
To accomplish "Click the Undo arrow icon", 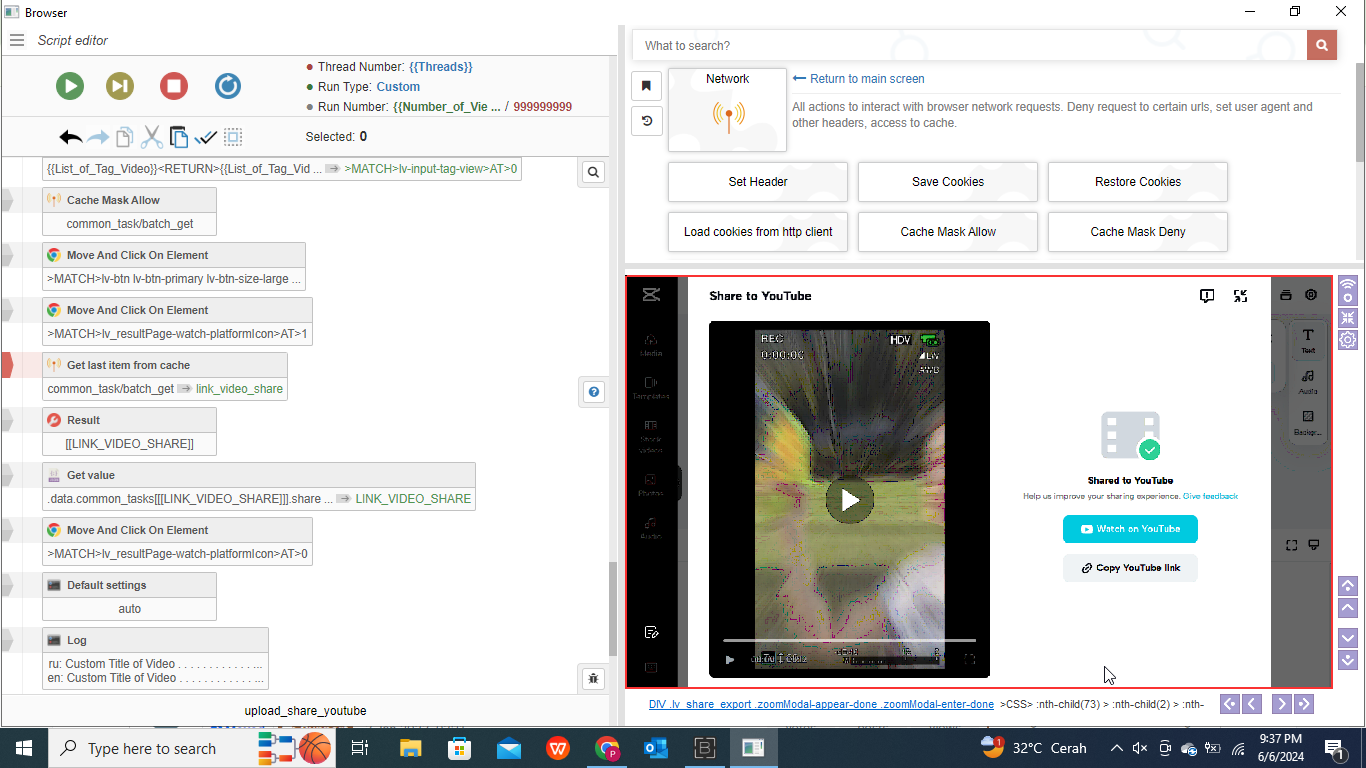I will [71, 137].
